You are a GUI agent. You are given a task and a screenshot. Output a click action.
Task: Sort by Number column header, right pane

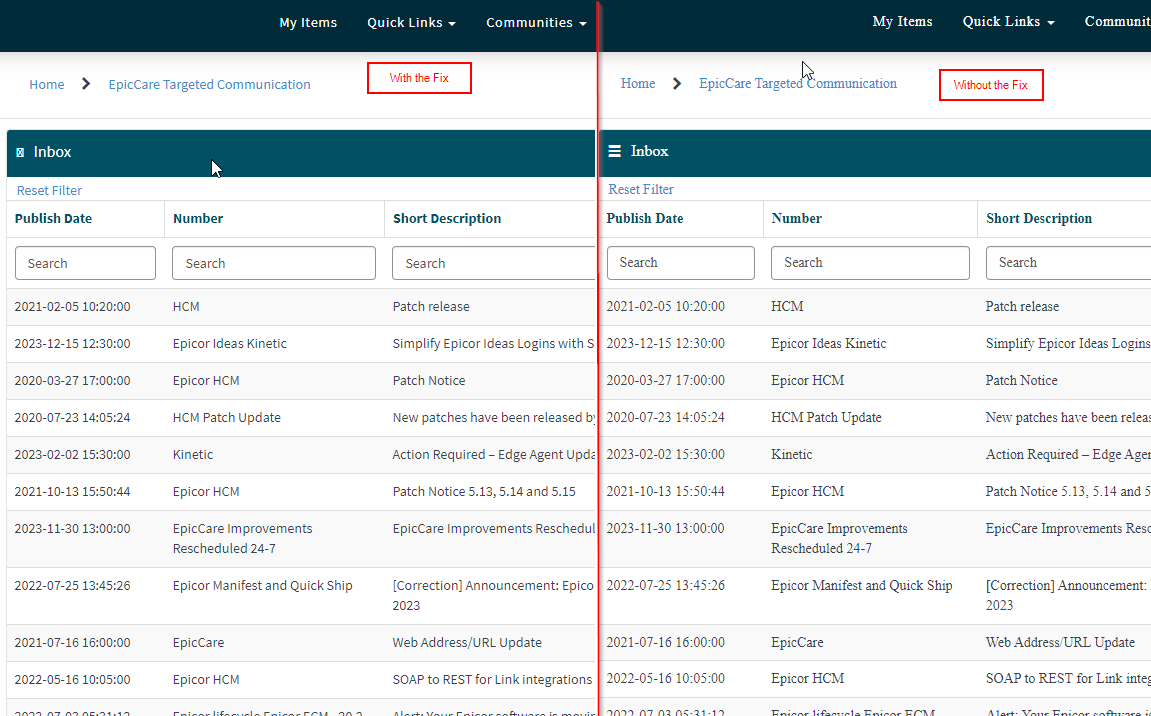(796, 218)
